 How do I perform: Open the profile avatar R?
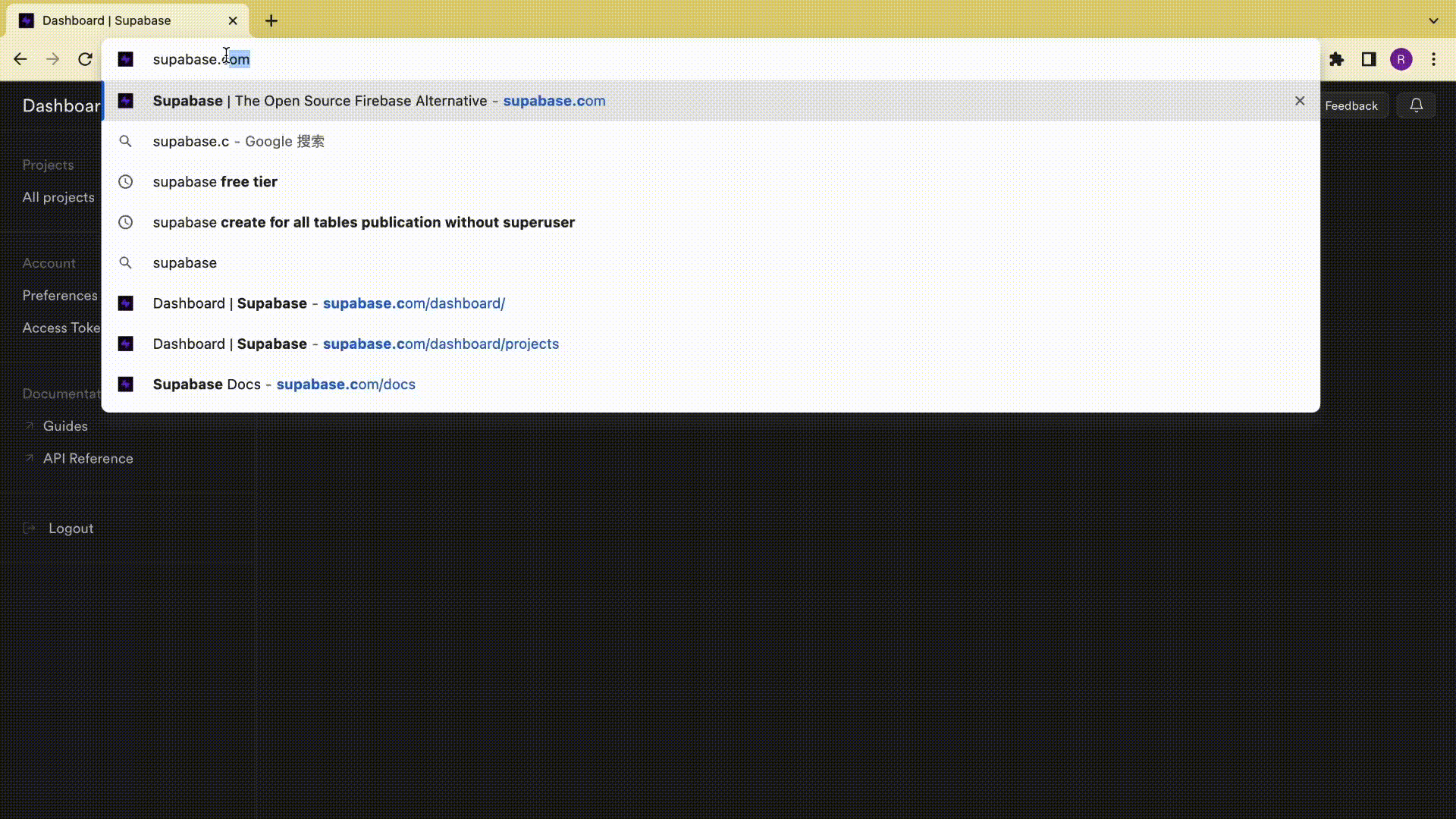[1401, 59]
